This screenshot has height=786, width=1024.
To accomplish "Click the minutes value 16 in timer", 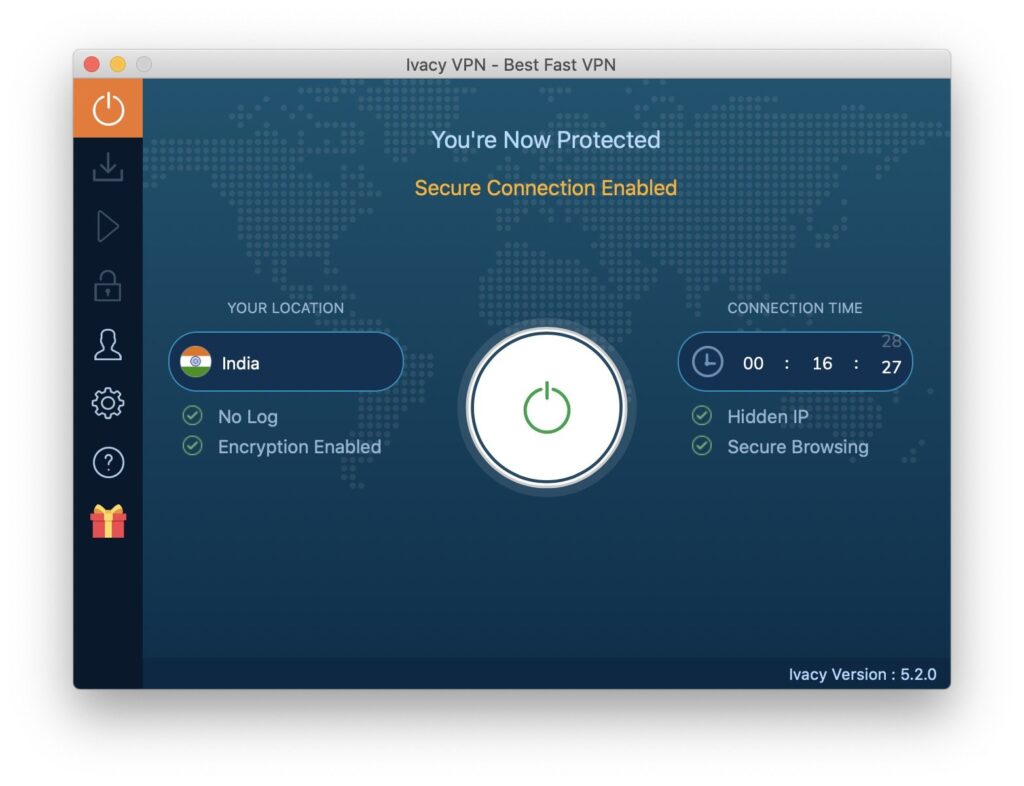I will (x=822, y=363).
